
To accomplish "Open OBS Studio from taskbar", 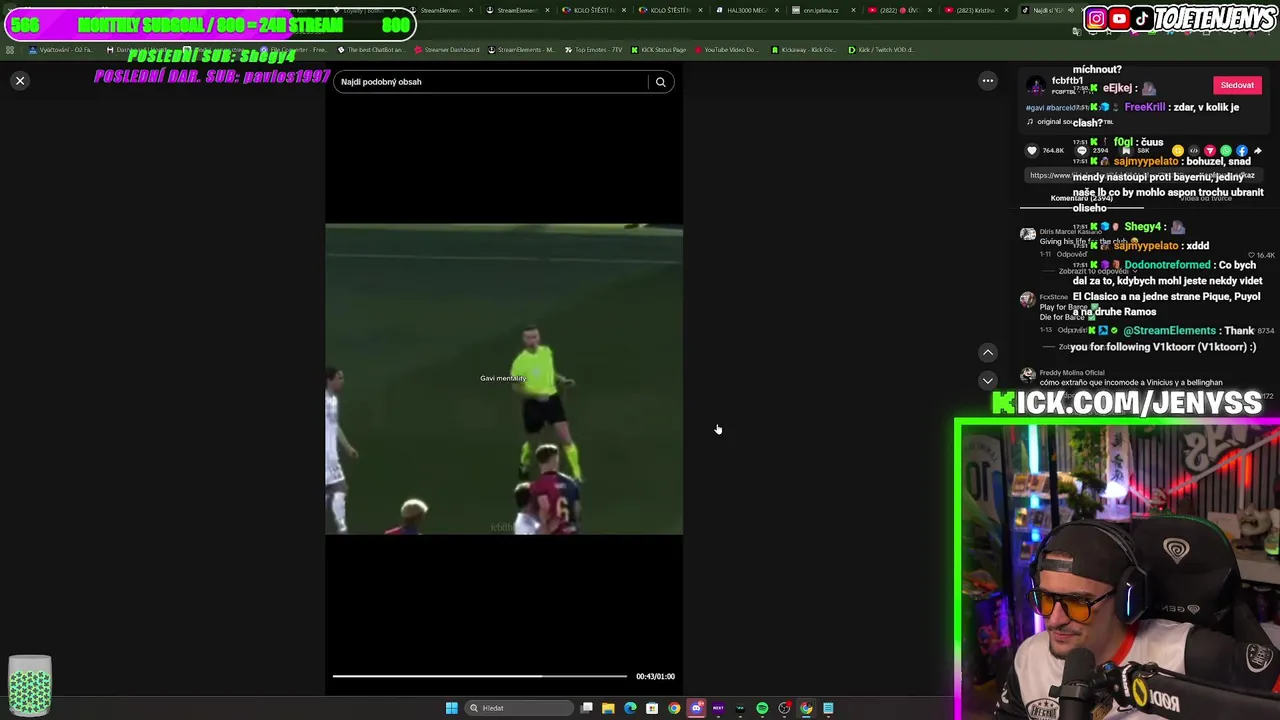I will (x=785, y=708).
